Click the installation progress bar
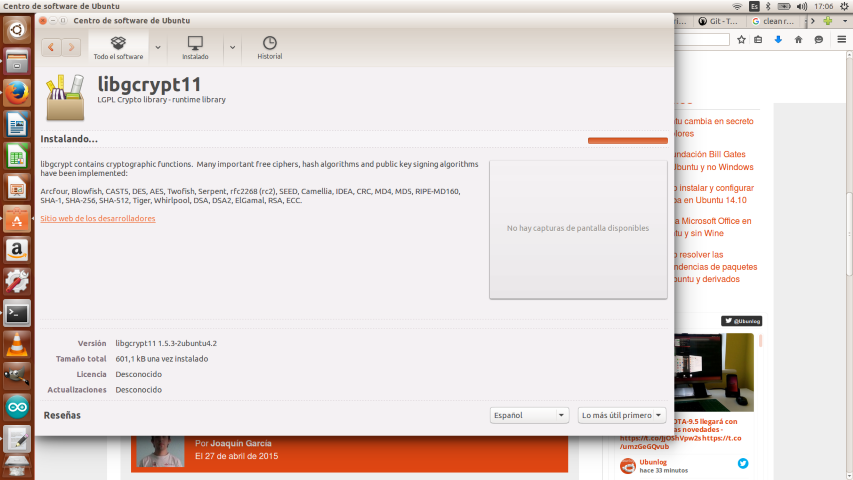 coord(627,140)
